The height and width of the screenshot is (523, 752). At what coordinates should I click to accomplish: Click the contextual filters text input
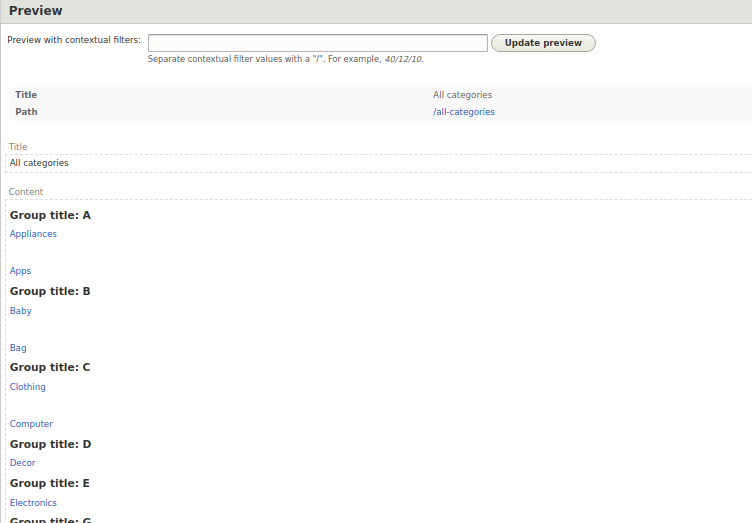tap(317, 43)
